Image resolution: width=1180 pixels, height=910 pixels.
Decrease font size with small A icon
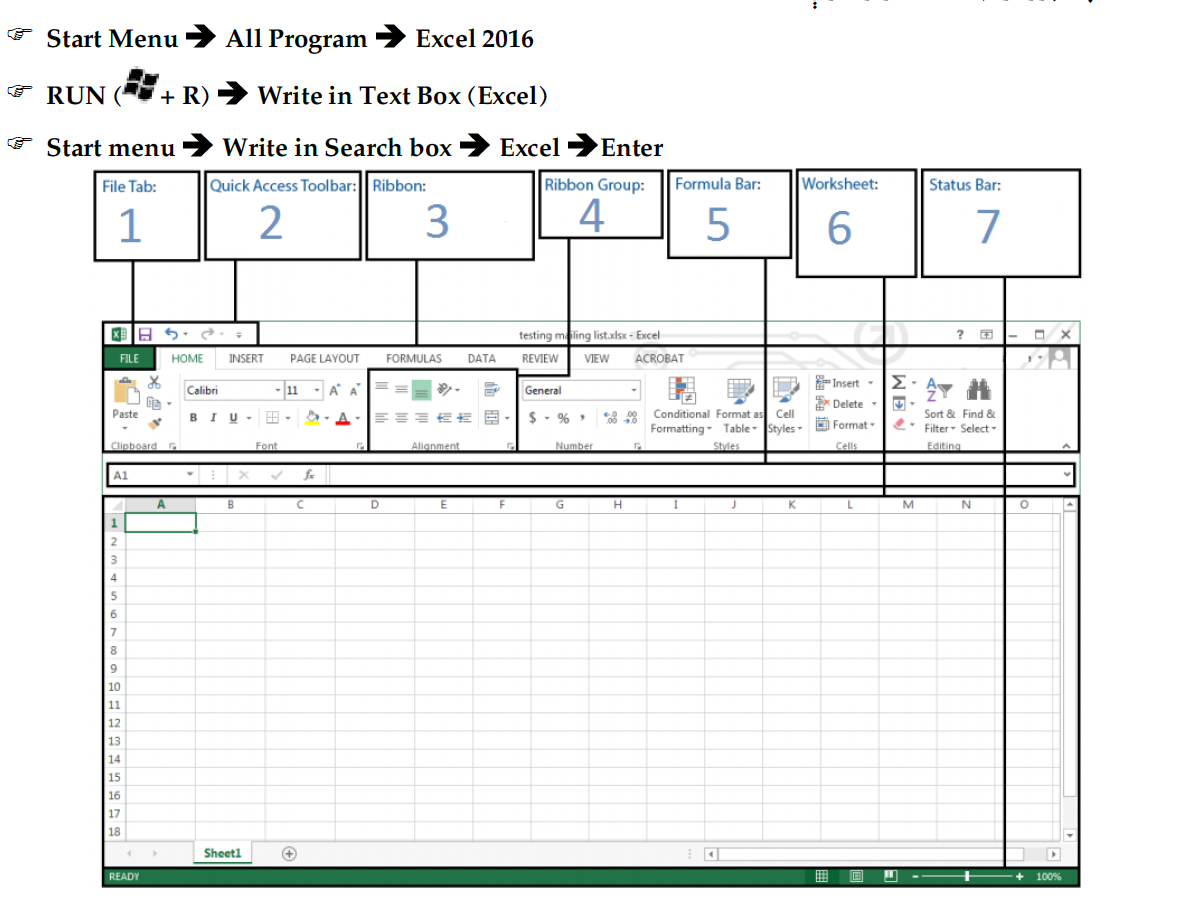(x=354, y=390)
